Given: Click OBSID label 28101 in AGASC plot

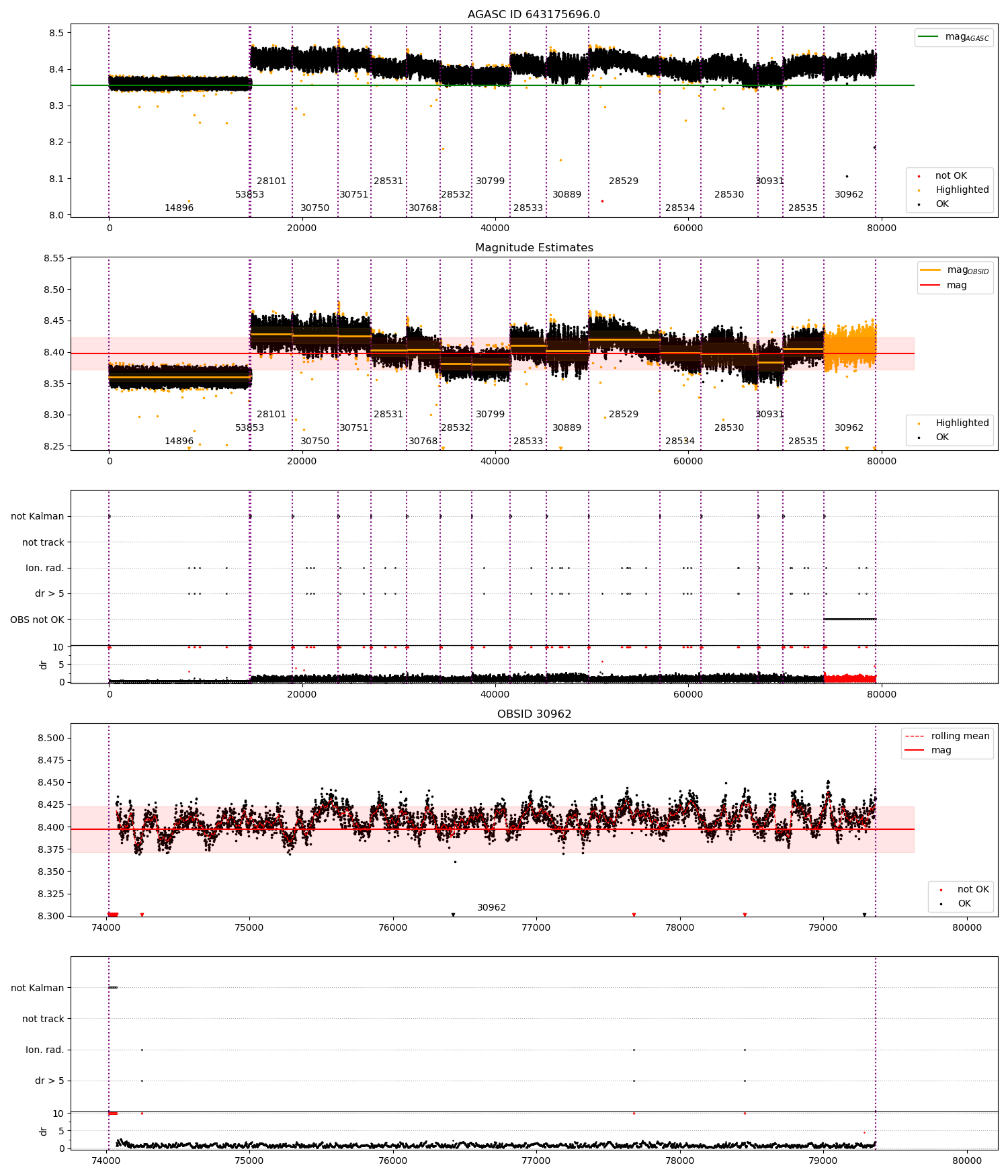Looking at the screenshot, I should [271, 181].
